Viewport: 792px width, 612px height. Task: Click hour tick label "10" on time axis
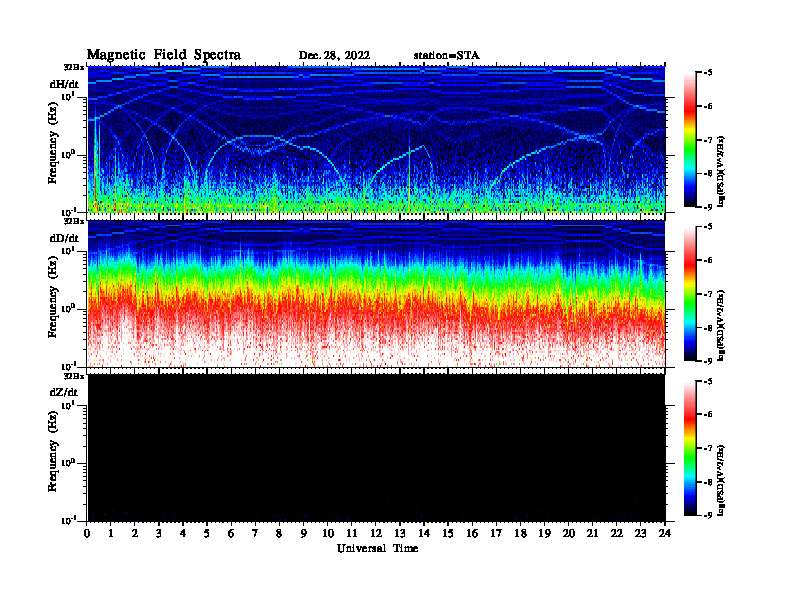click(x=328, y=533)
